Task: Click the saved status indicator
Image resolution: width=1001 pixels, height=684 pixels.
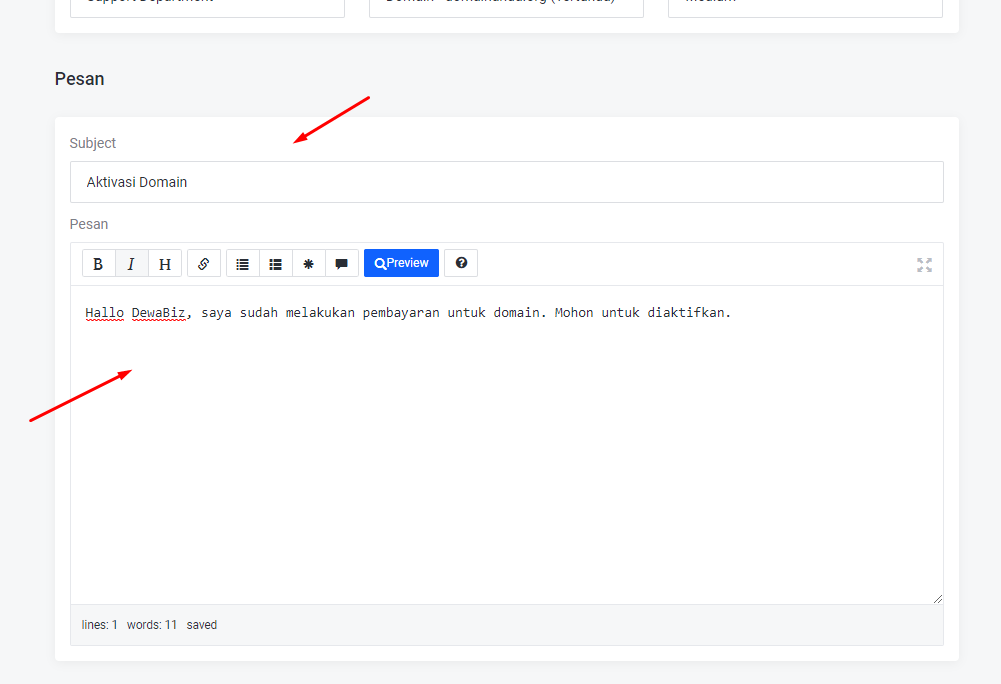Action: click(201, 625)
